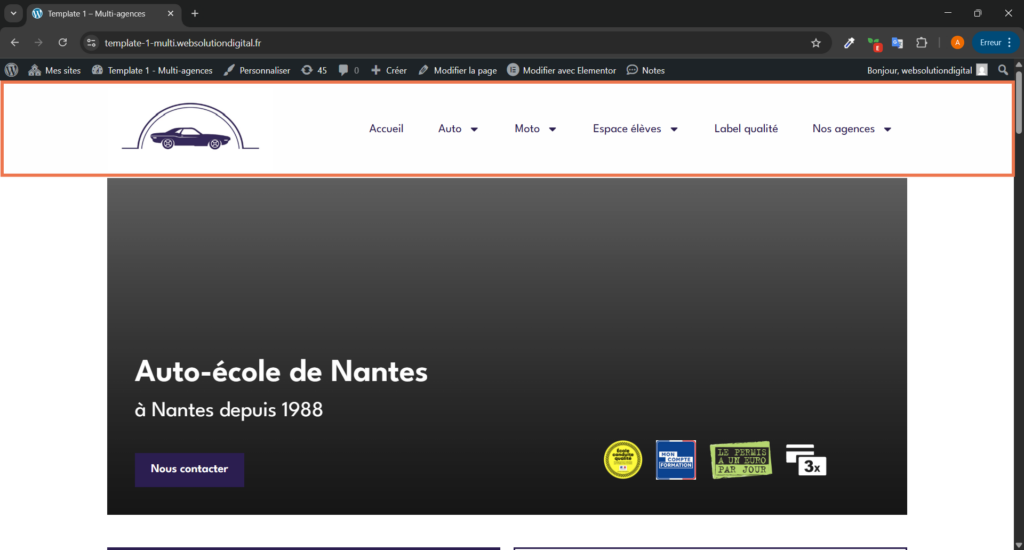Bookmark this page with the star icon
The height and width of the screenshot is (550, 1024).
pyautogui.click(x=815, y=43)
